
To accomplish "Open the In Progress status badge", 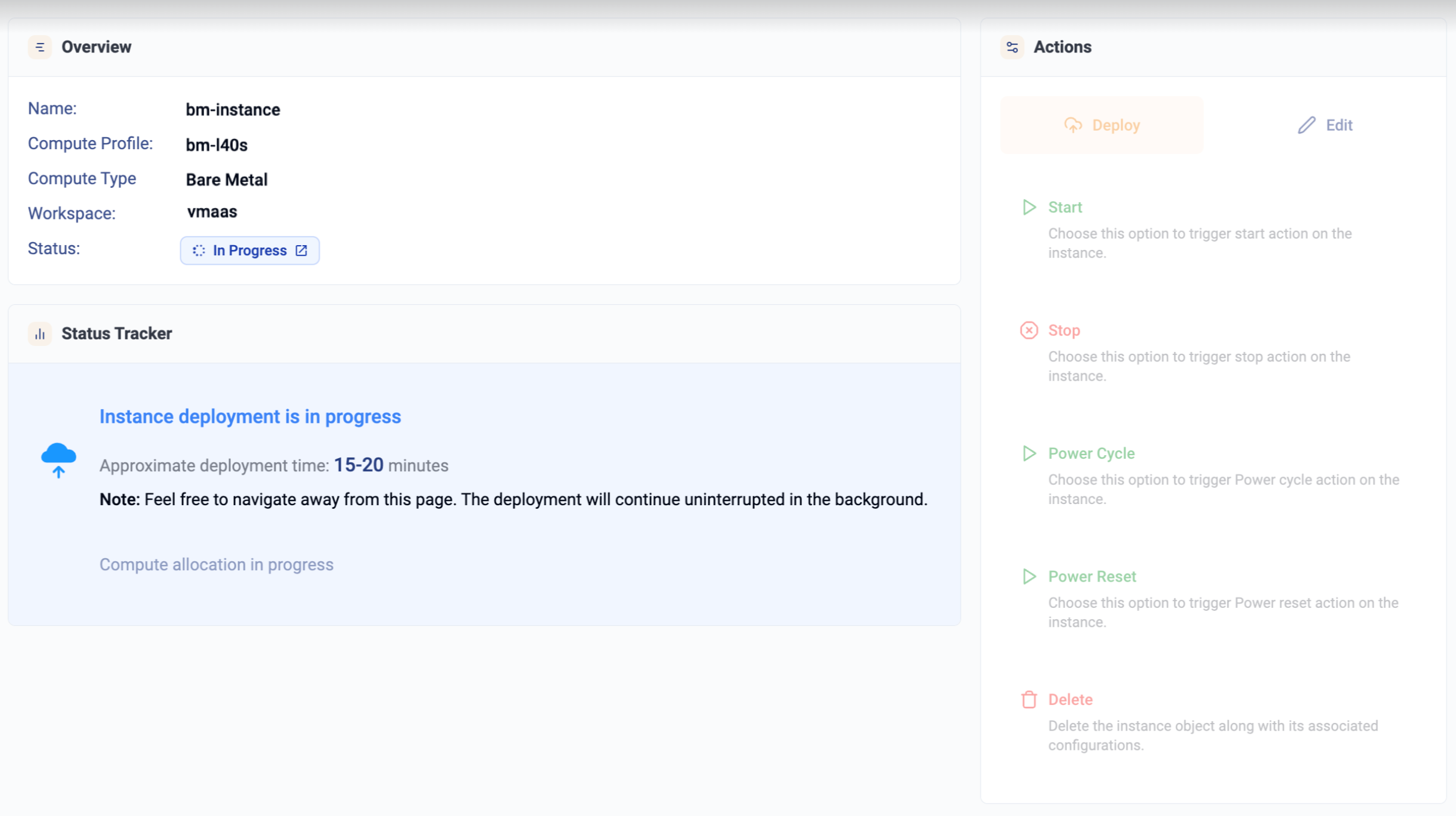I will (x=249, y=251).
